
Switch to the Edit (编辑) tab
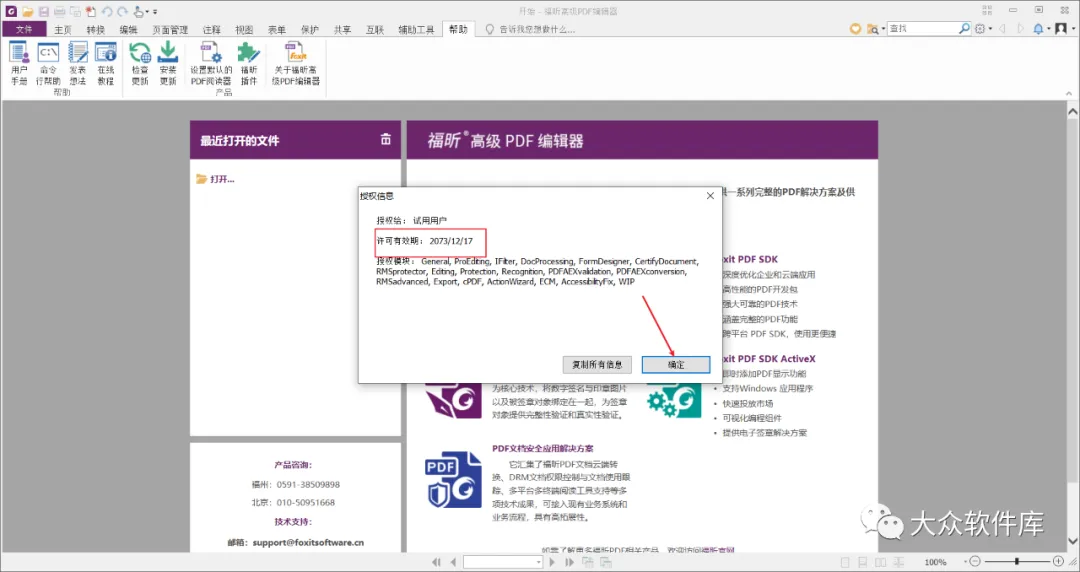tap(128, 29)
